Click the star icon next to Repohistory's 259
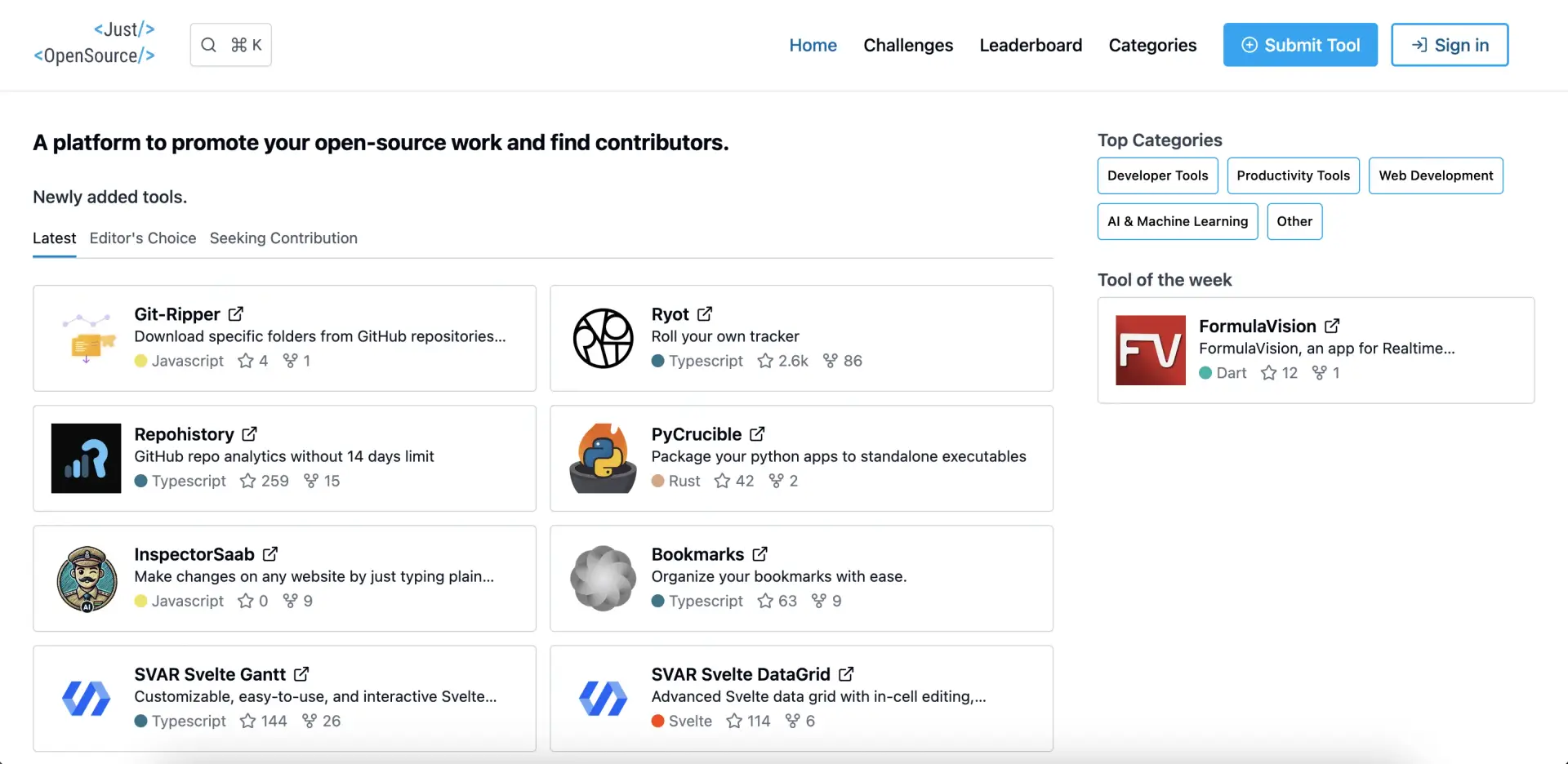1568x764 pixels. tap(247, 481)
